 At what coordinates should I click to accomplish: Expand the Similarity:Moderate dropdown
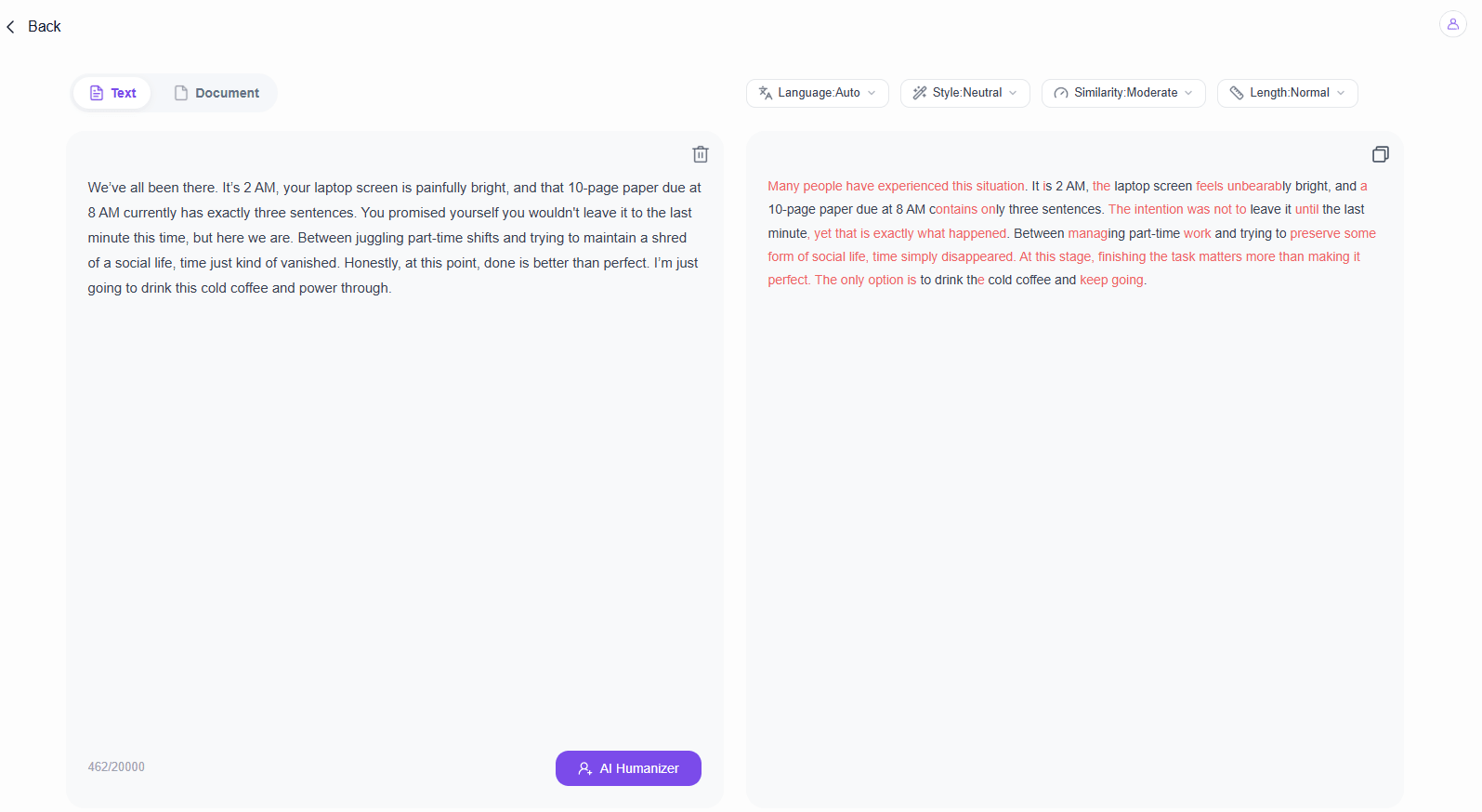coord(1124,93)
